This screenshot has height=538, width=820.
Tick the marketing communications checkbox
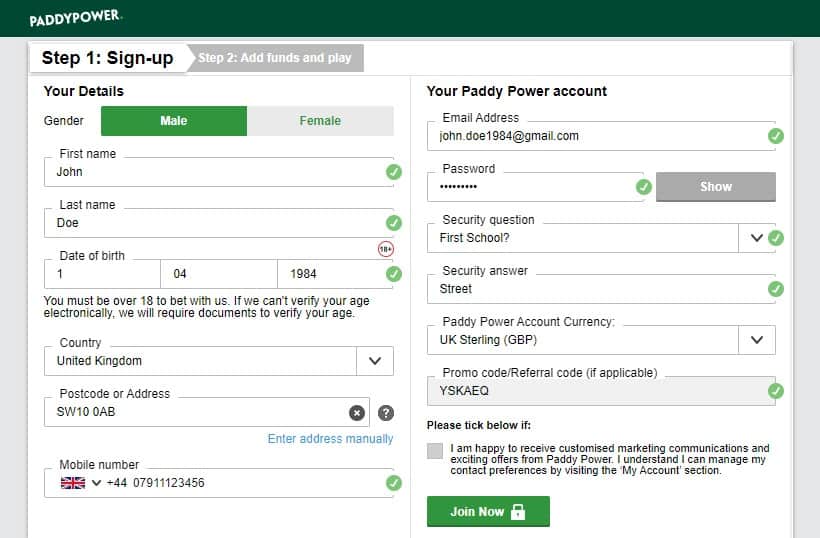pos(435,451)
